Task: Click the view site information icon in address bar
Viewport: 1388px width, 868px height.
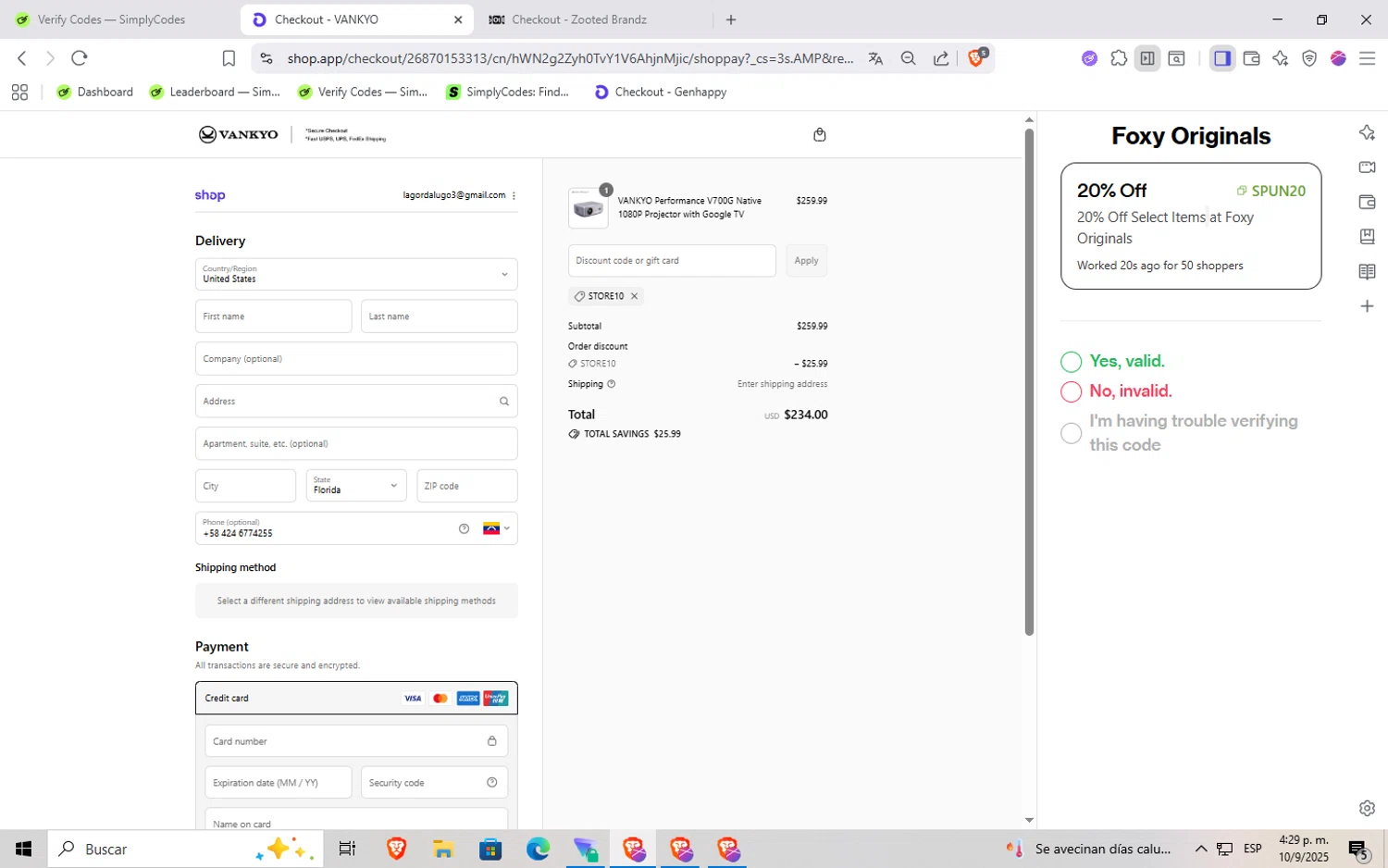Action: click(266, 58)
